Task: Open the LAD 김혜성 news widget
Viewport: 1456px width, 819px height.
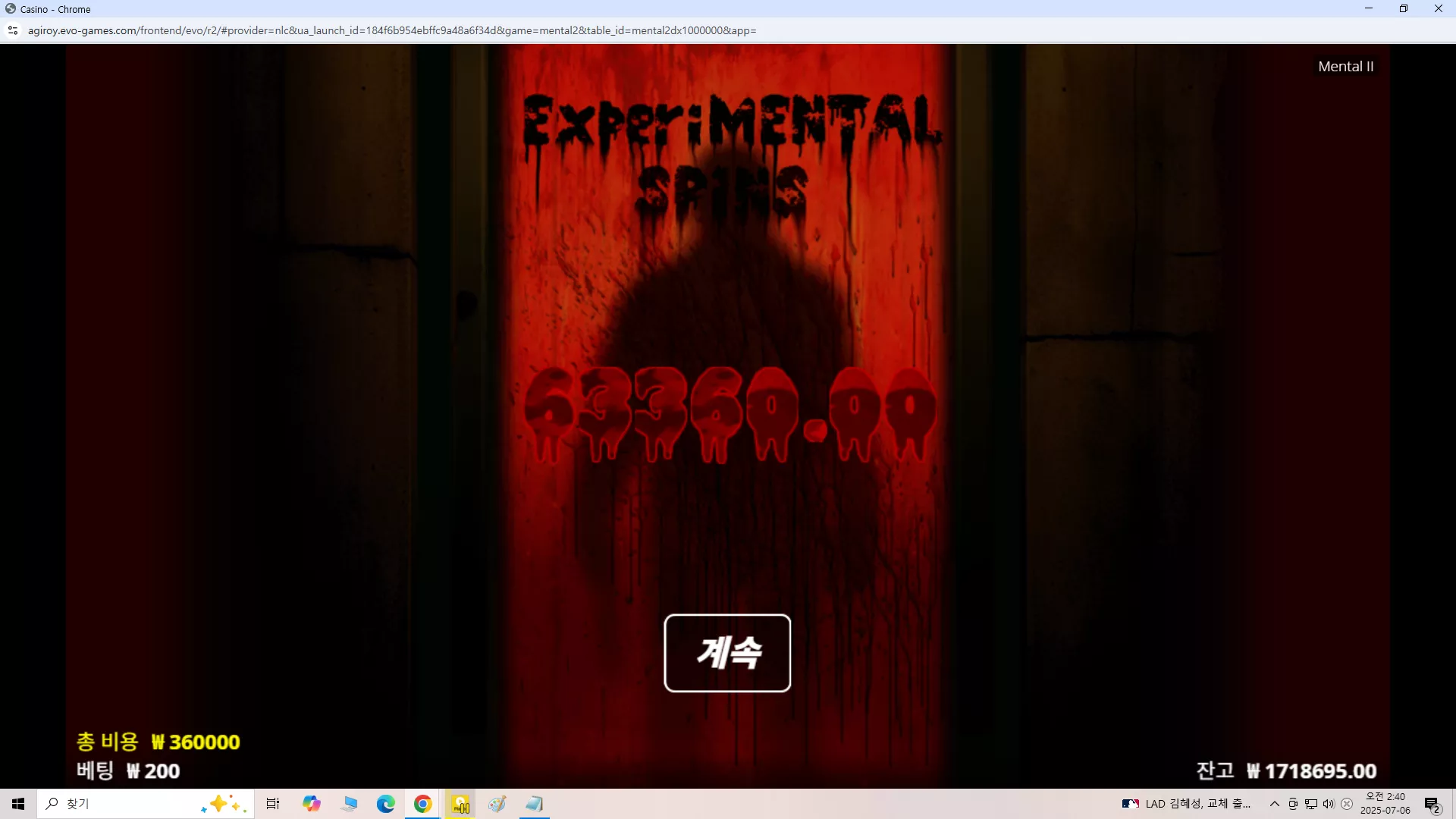Action: tap(1187, 804)
